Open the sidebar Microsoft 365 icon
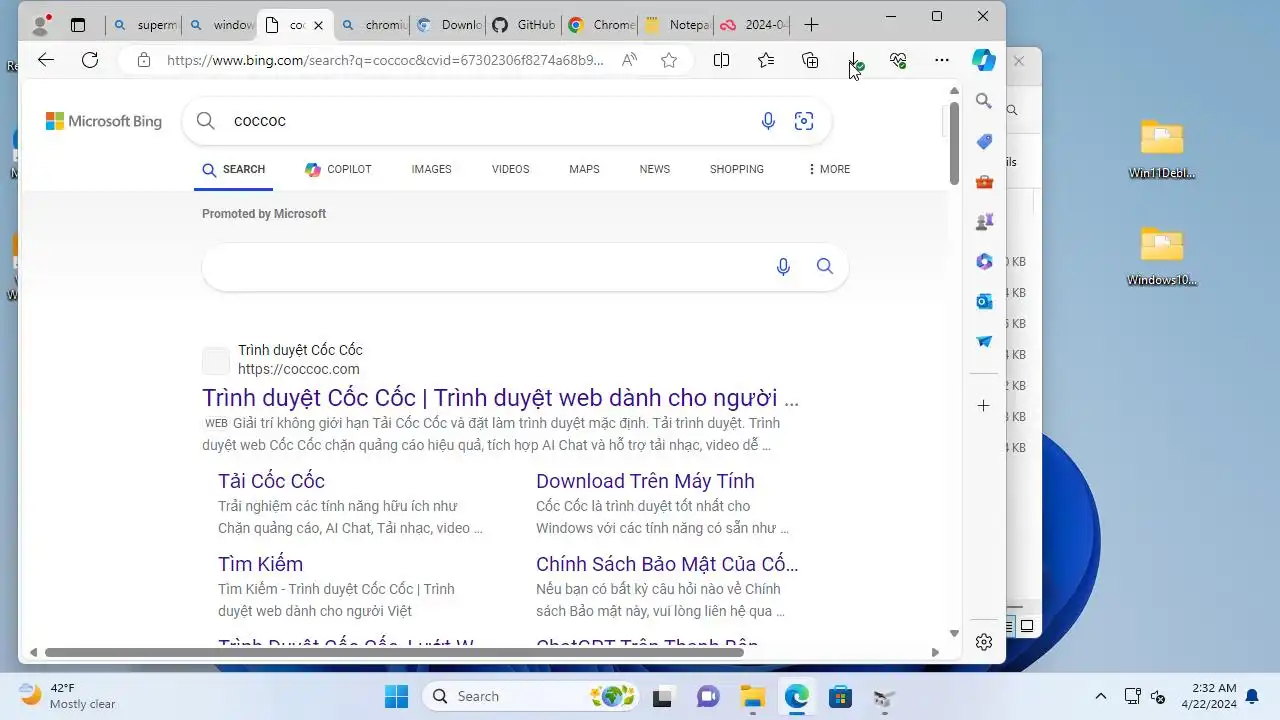 pyautogui.click(x=984, y=261)
